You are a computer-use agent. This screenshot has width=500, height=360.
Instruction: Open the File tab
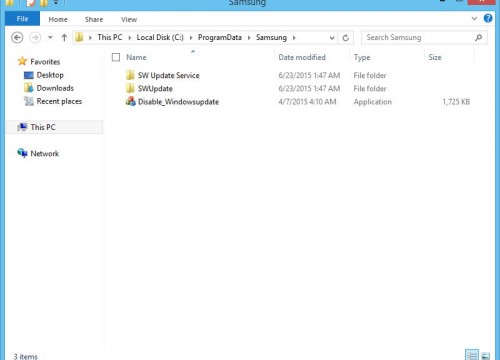[x=22, y=19]
